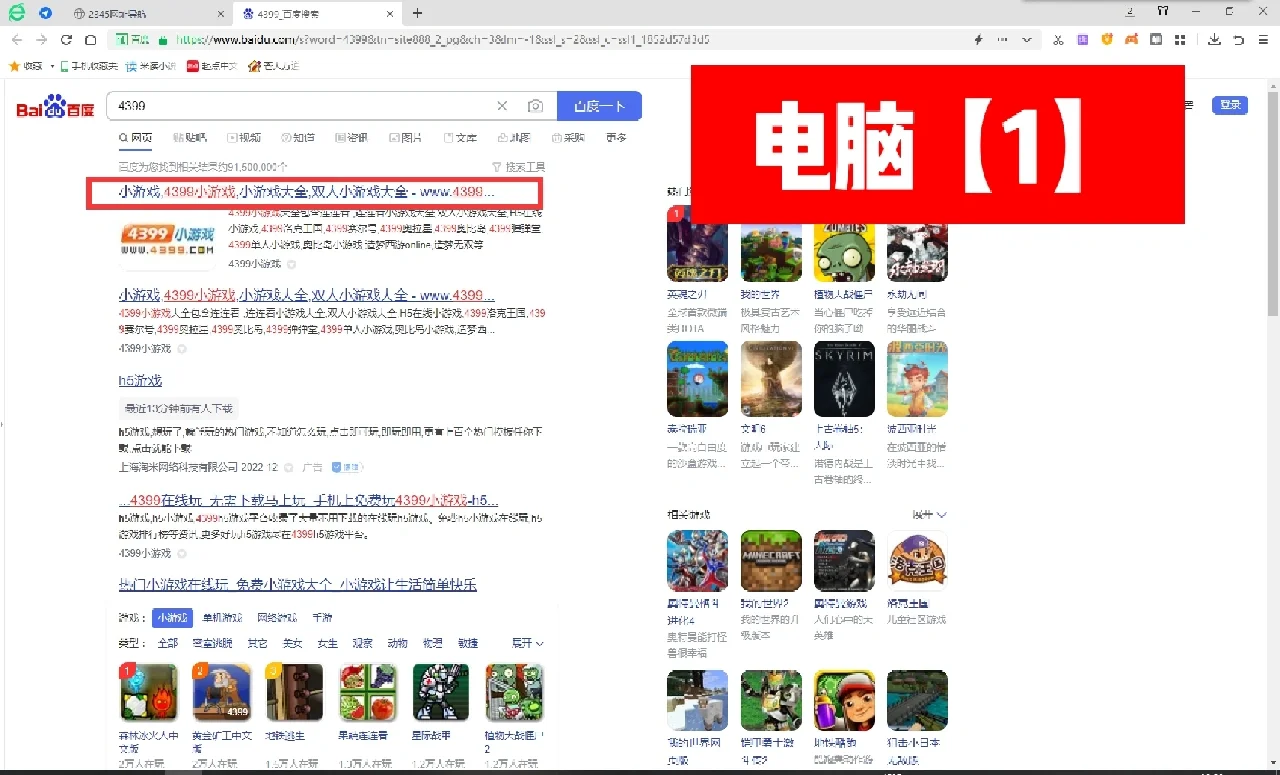Open 星际战甲 game icon
The height and width of the screenshot is (775, 1280).
coord(440,692)
